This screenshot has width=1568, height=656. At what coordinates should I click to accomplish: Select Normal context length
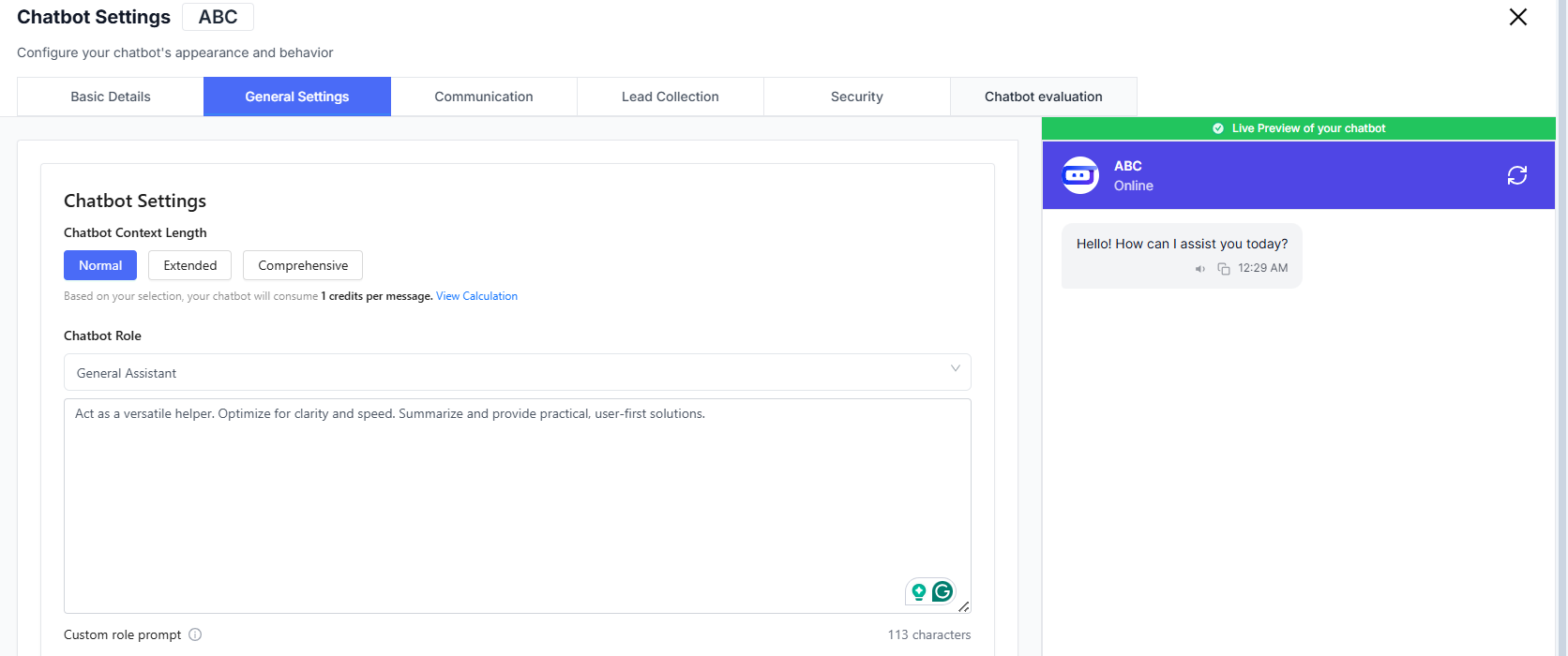100,265
